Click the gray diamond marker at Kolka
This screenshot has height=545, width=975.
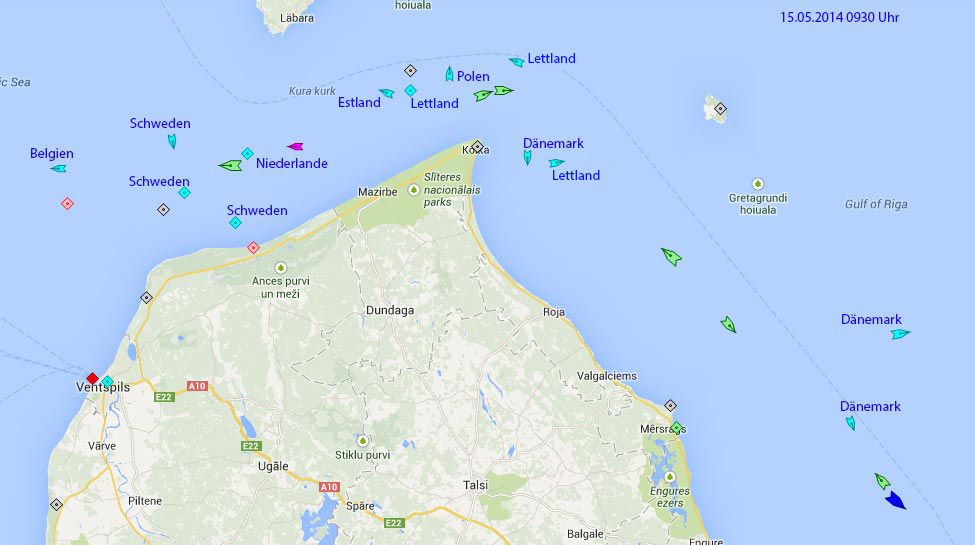pyautogui.click(x=478, y=146)
